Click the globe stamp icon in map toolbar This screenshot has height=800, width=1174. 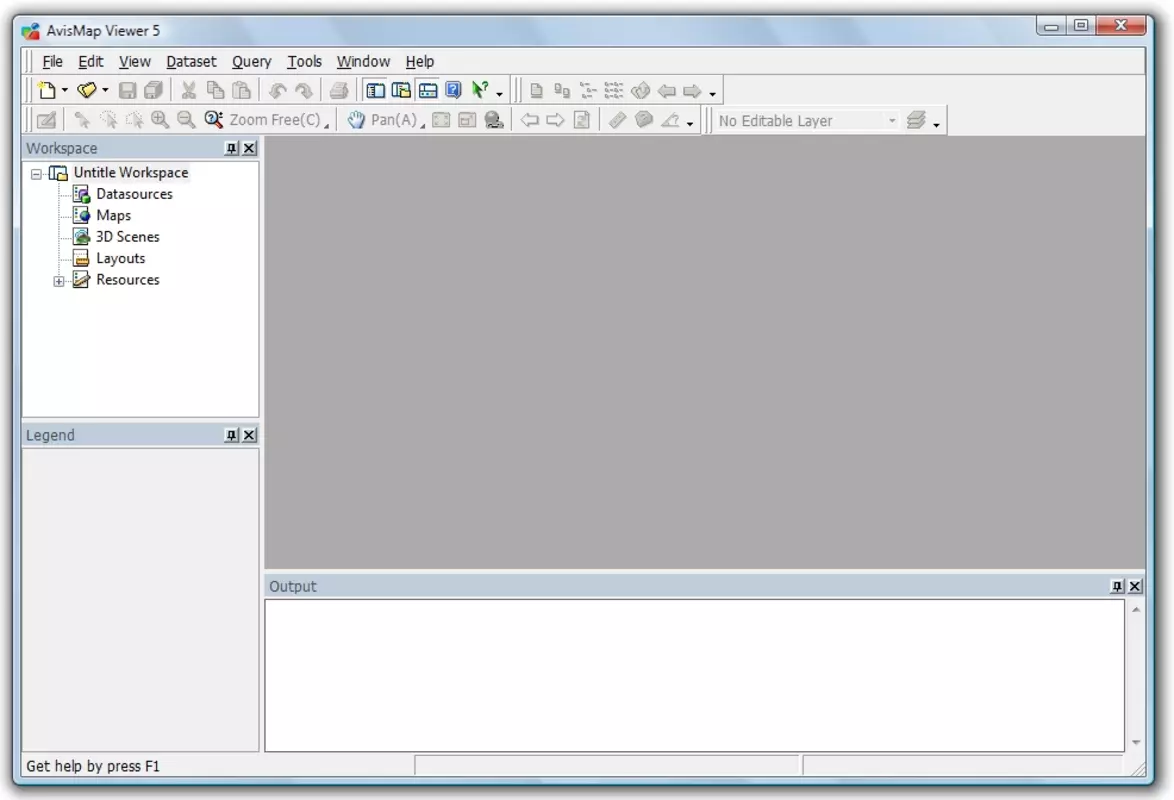(493, 120)
